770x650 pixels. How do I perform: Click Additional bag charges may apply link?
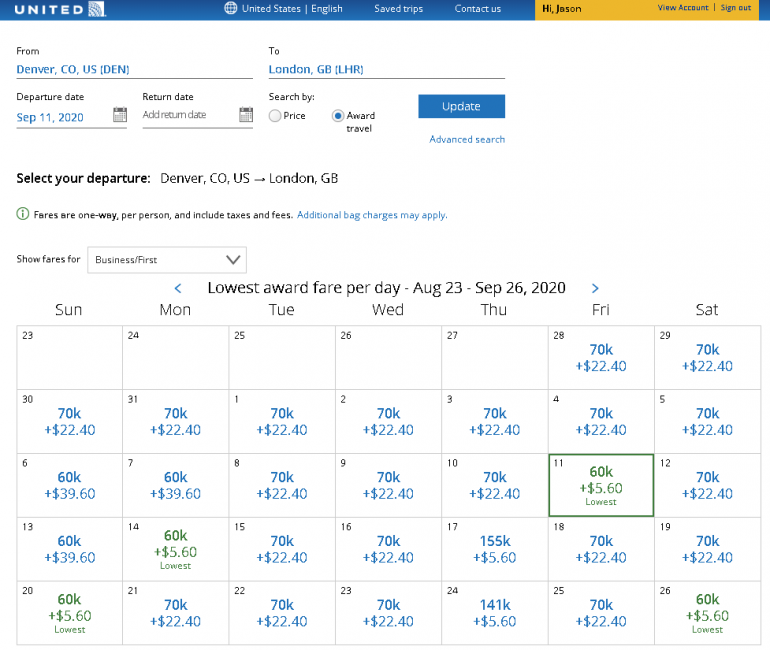pyautogui.click(x=372, y=215)
